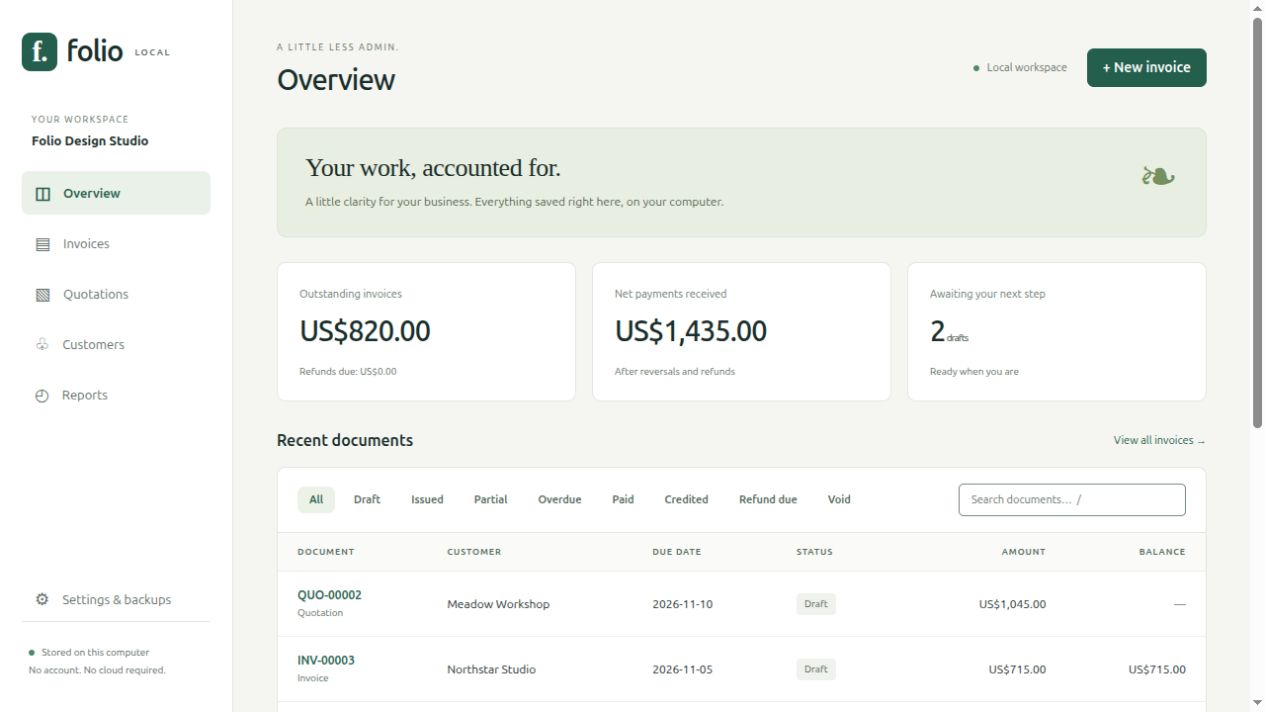
Task: Open invoice INV-00003
Action: pos(326,660)
